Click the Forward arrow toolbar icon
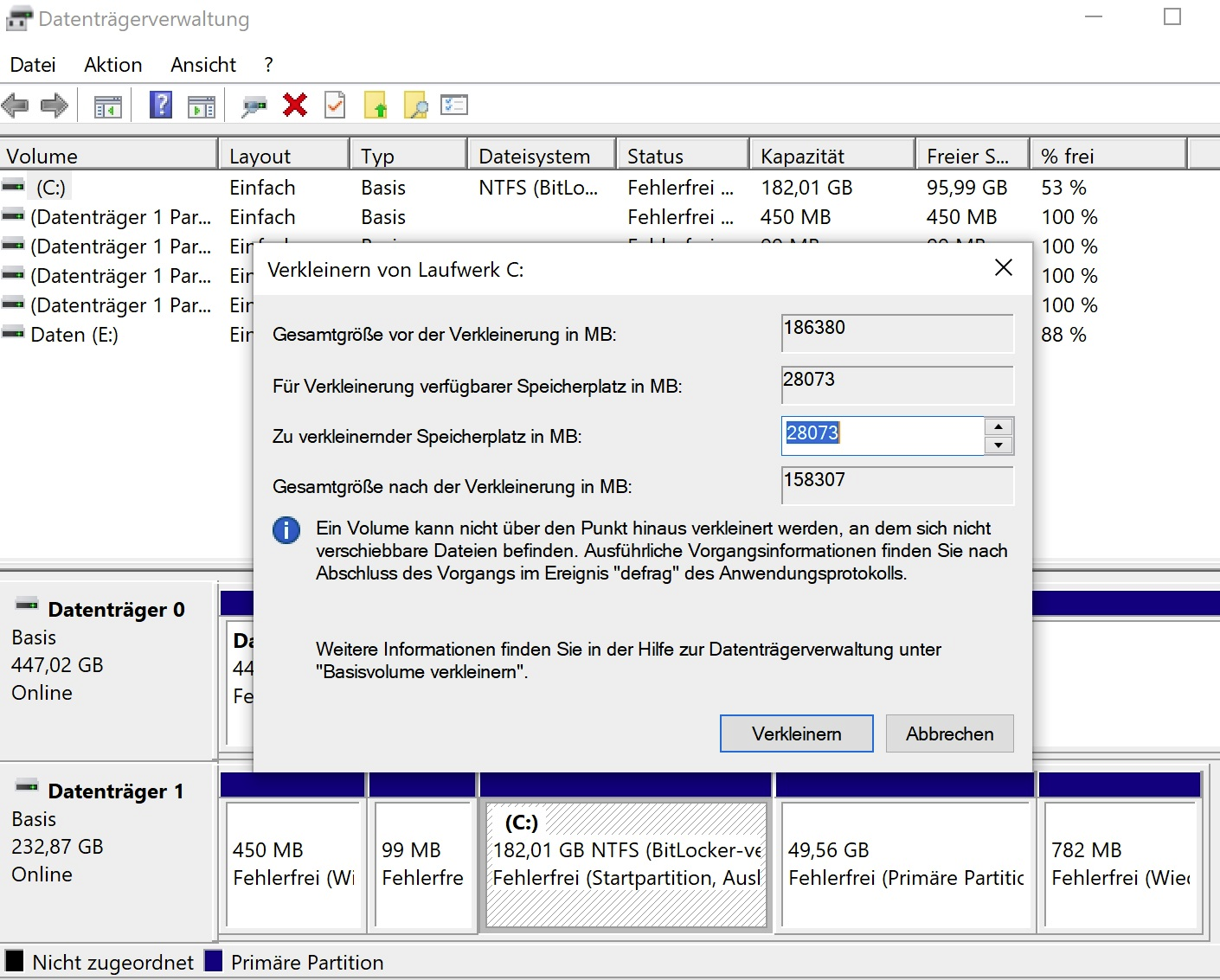Viewport: 1220px width, 980px height. (55, 106)
